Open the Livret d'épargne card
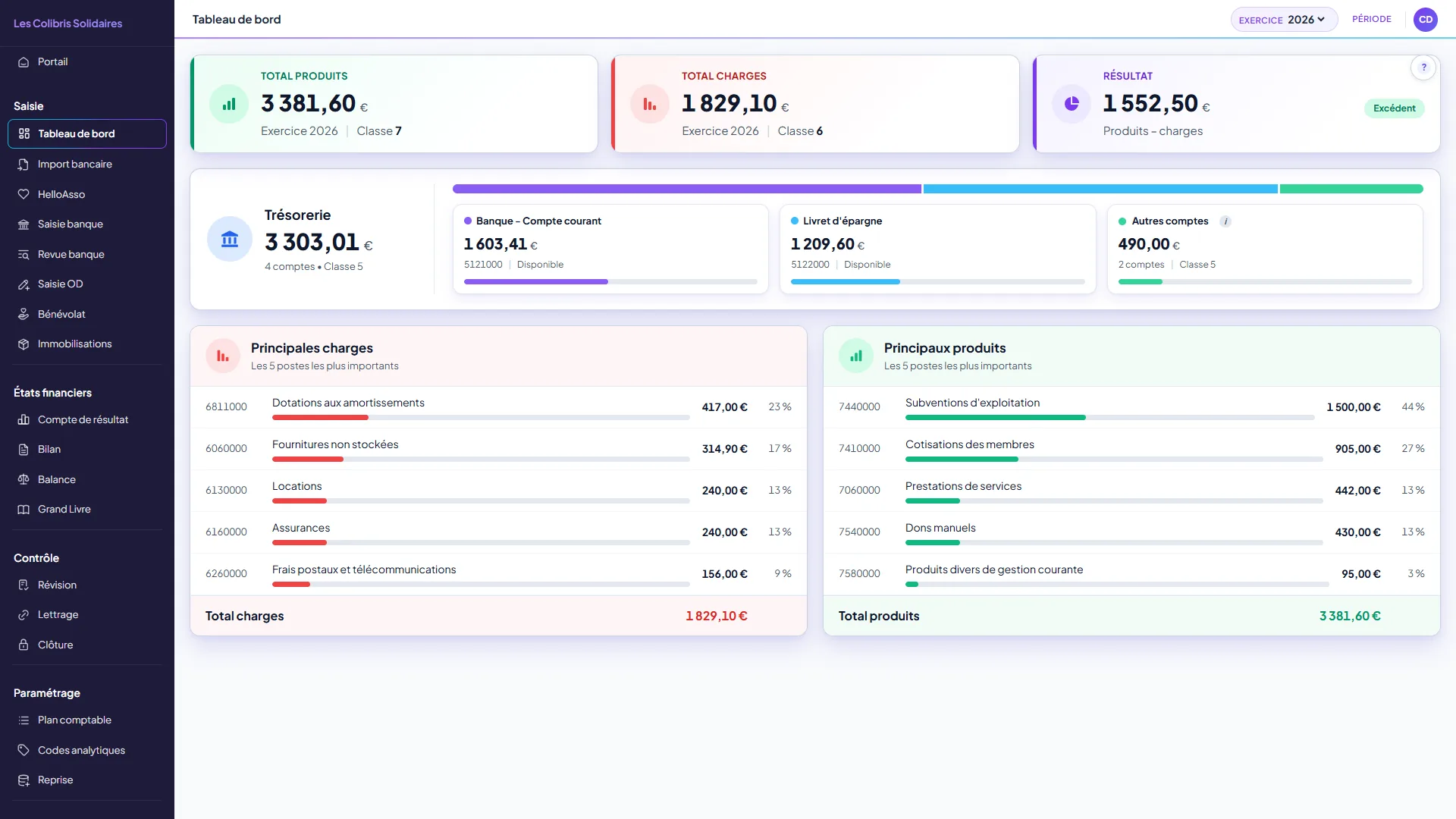 tap(937, 249)
